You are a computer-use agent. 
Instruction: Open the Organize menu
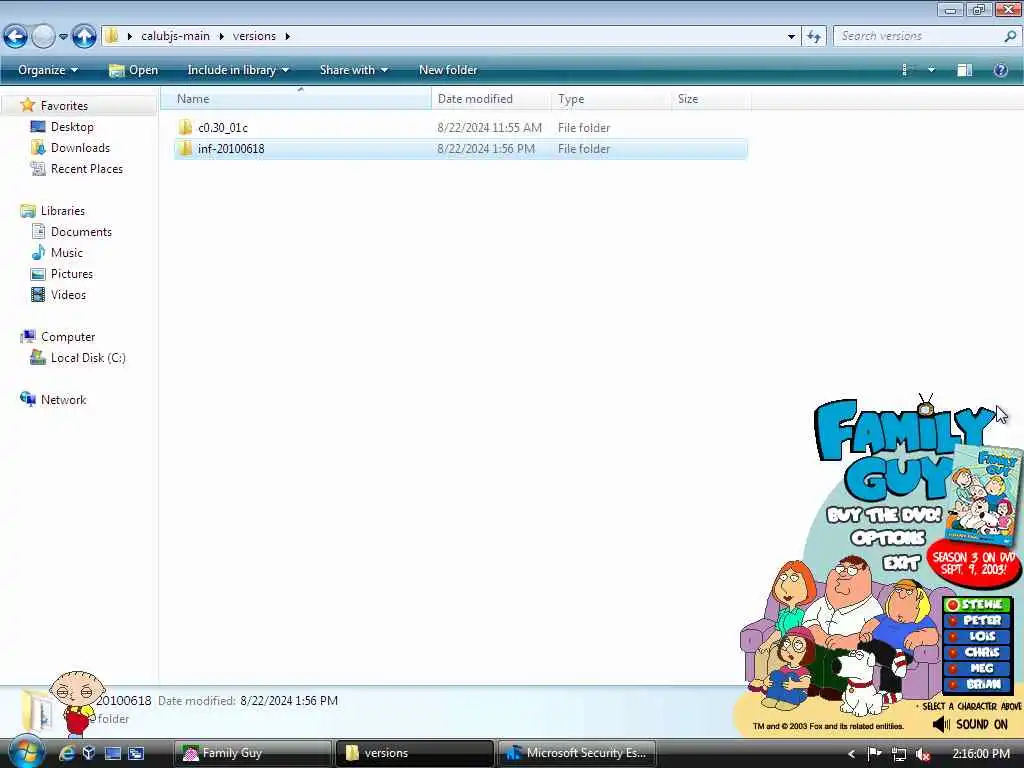[48, 70]
